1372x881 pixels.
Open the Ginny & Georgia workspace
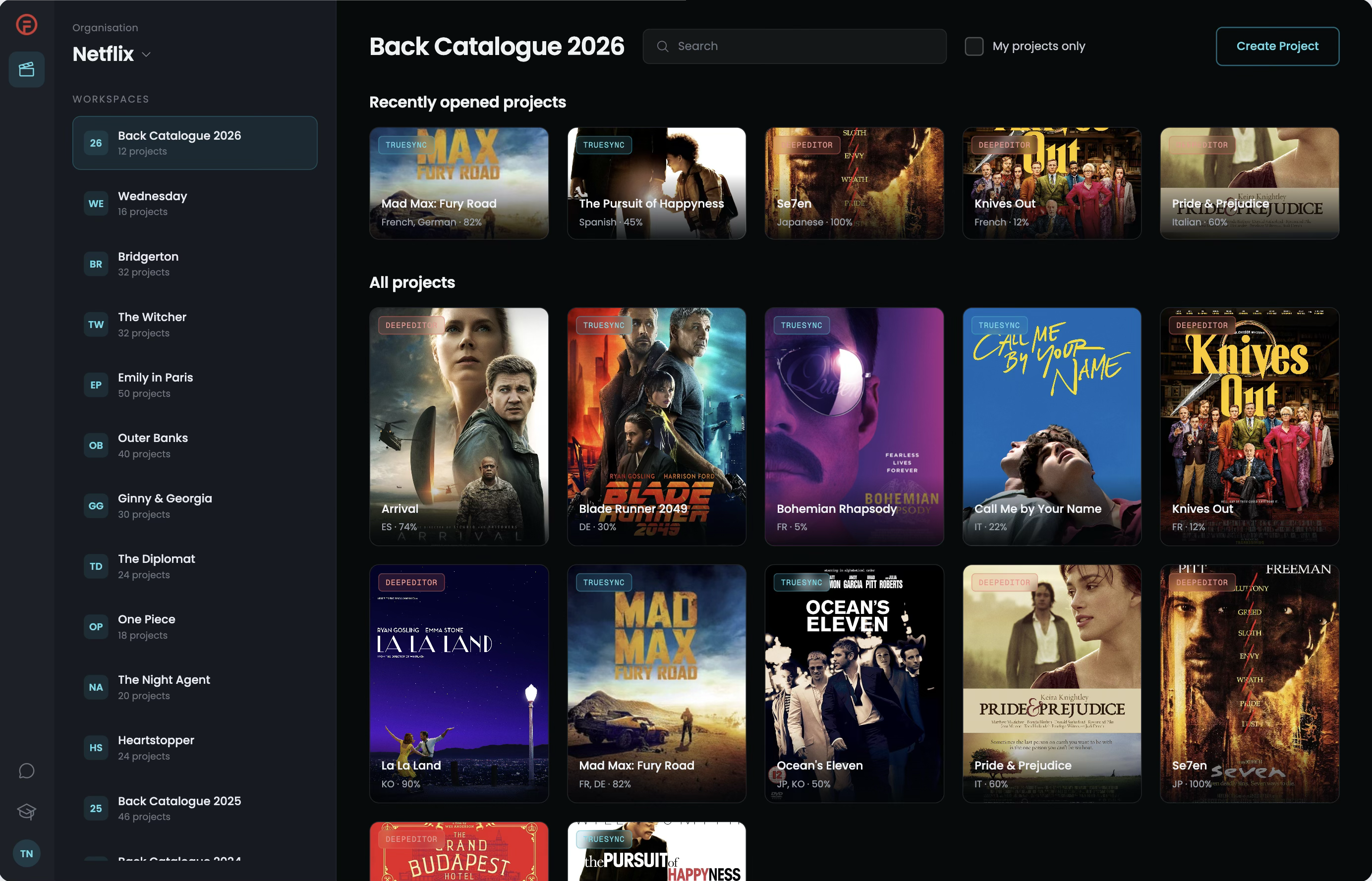[194, 506]
